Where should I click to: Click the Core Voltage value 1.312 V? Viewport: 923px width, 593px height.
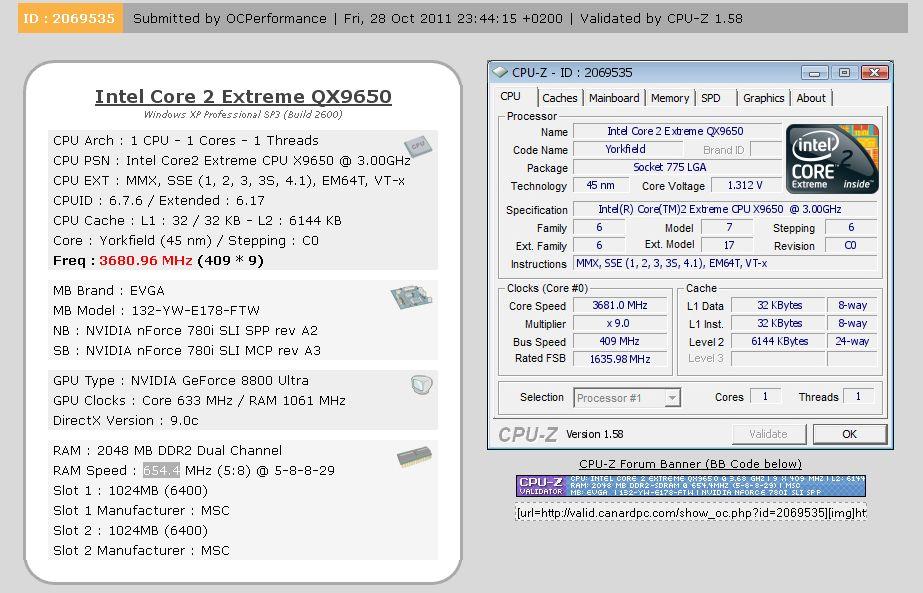[x=745, y=185]
